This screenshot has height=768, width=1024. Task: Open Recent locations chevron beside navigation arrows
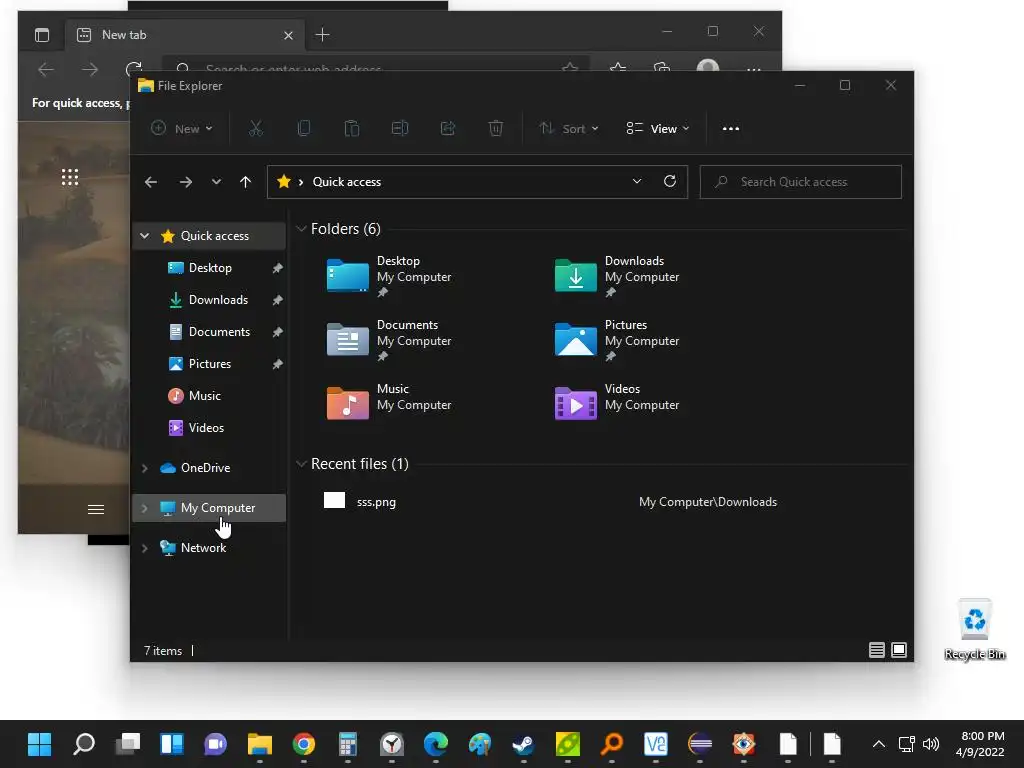click(216, 182)
